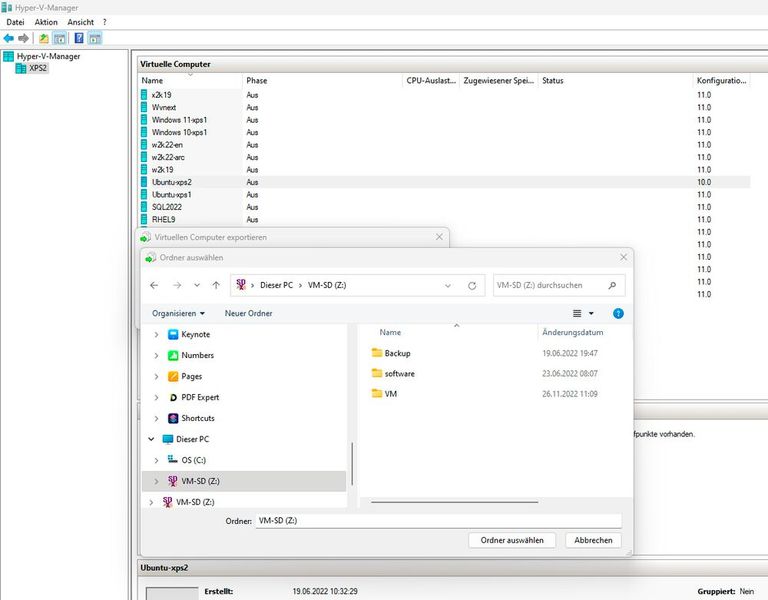Close the Ordner auswählen dialog
768x600 pixels.
coord(623,257)
